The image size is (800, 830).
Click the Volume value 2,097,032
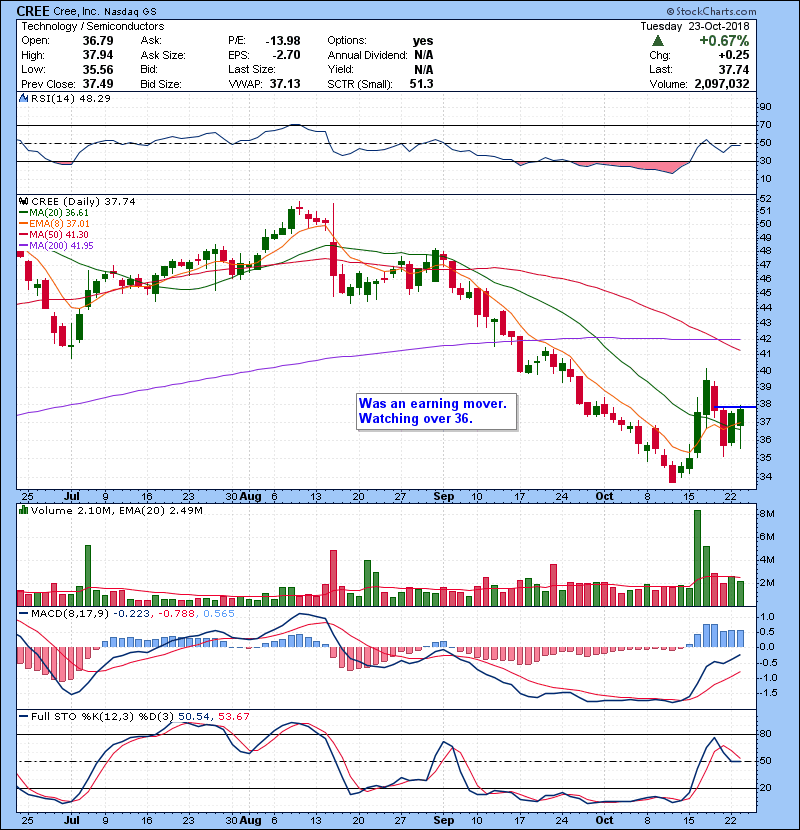coord(722,84)
